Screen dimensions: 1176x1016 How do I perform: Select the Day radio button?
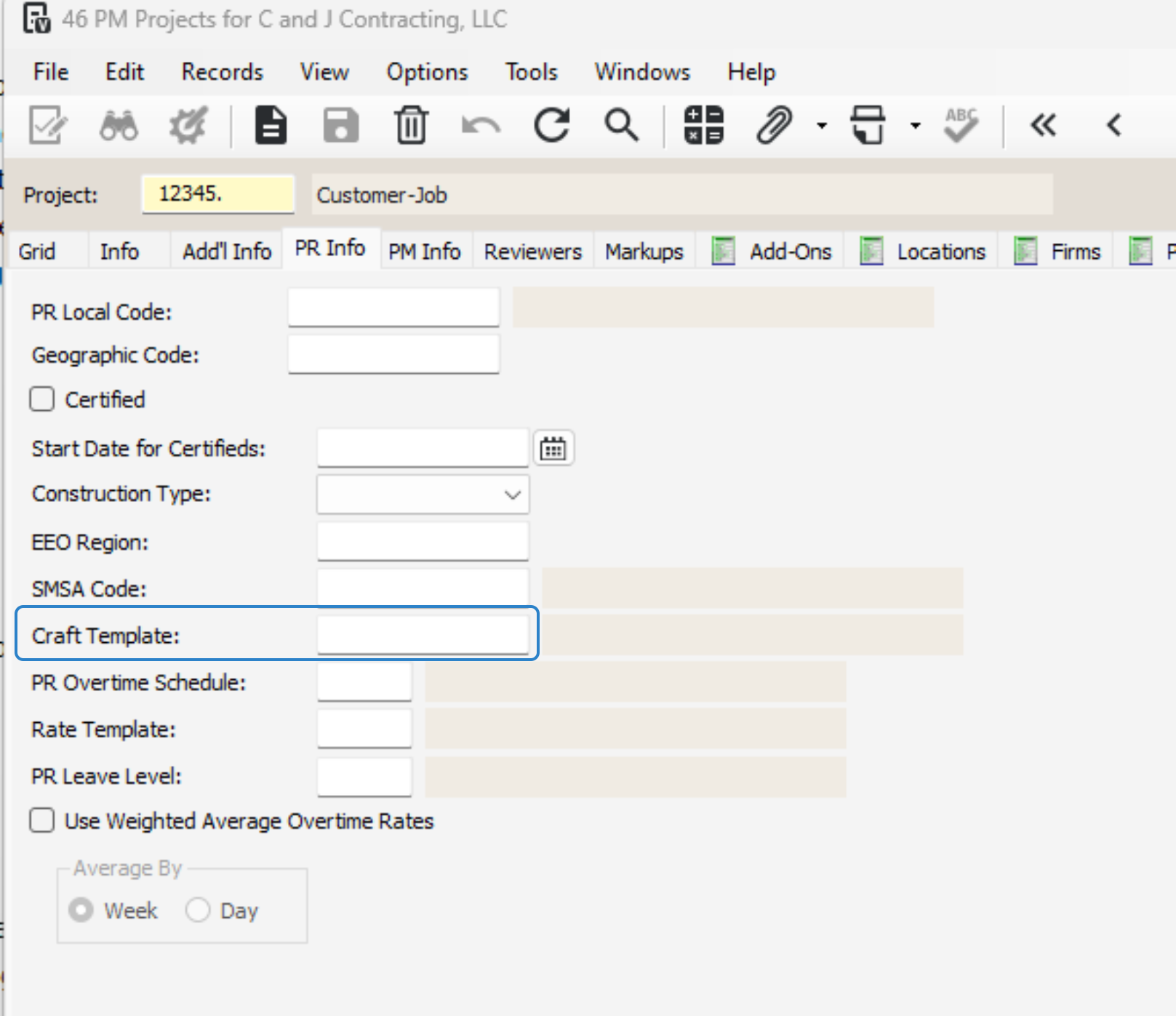pyautogui.click(x=198, y=910)
